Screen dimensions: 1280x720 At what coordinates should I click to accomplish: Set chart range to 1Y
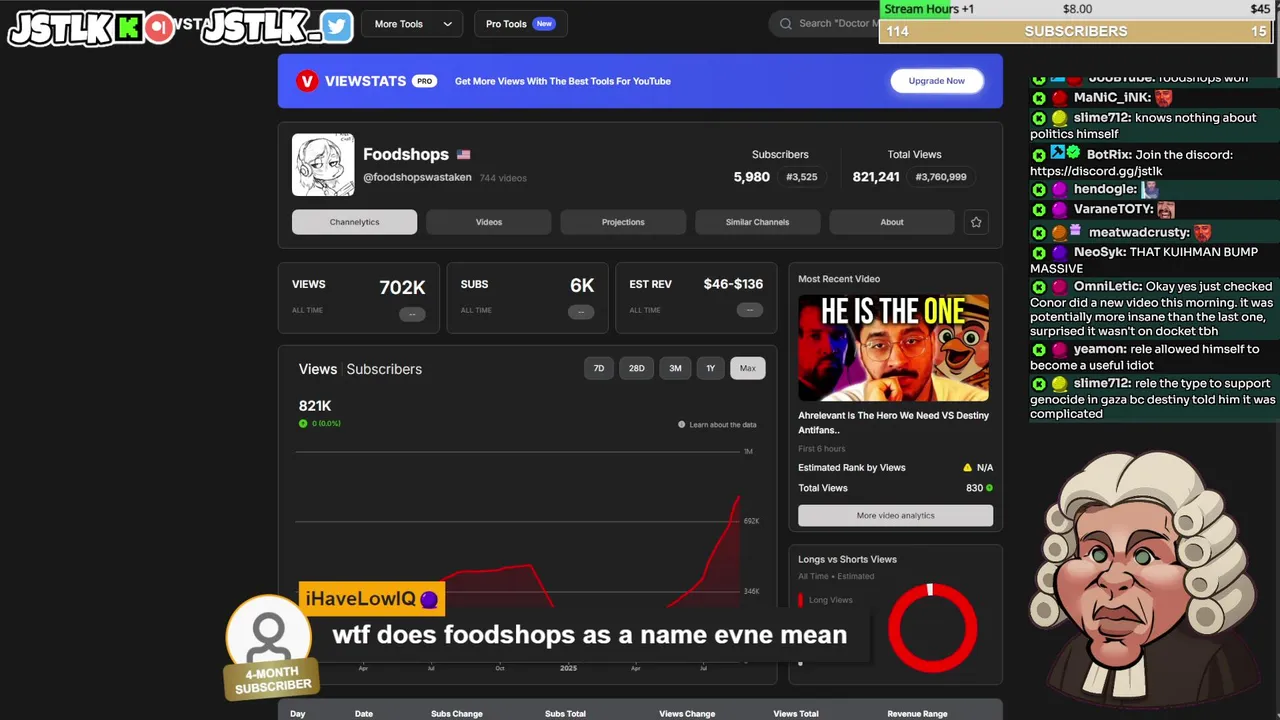click(x=711, y=368)
